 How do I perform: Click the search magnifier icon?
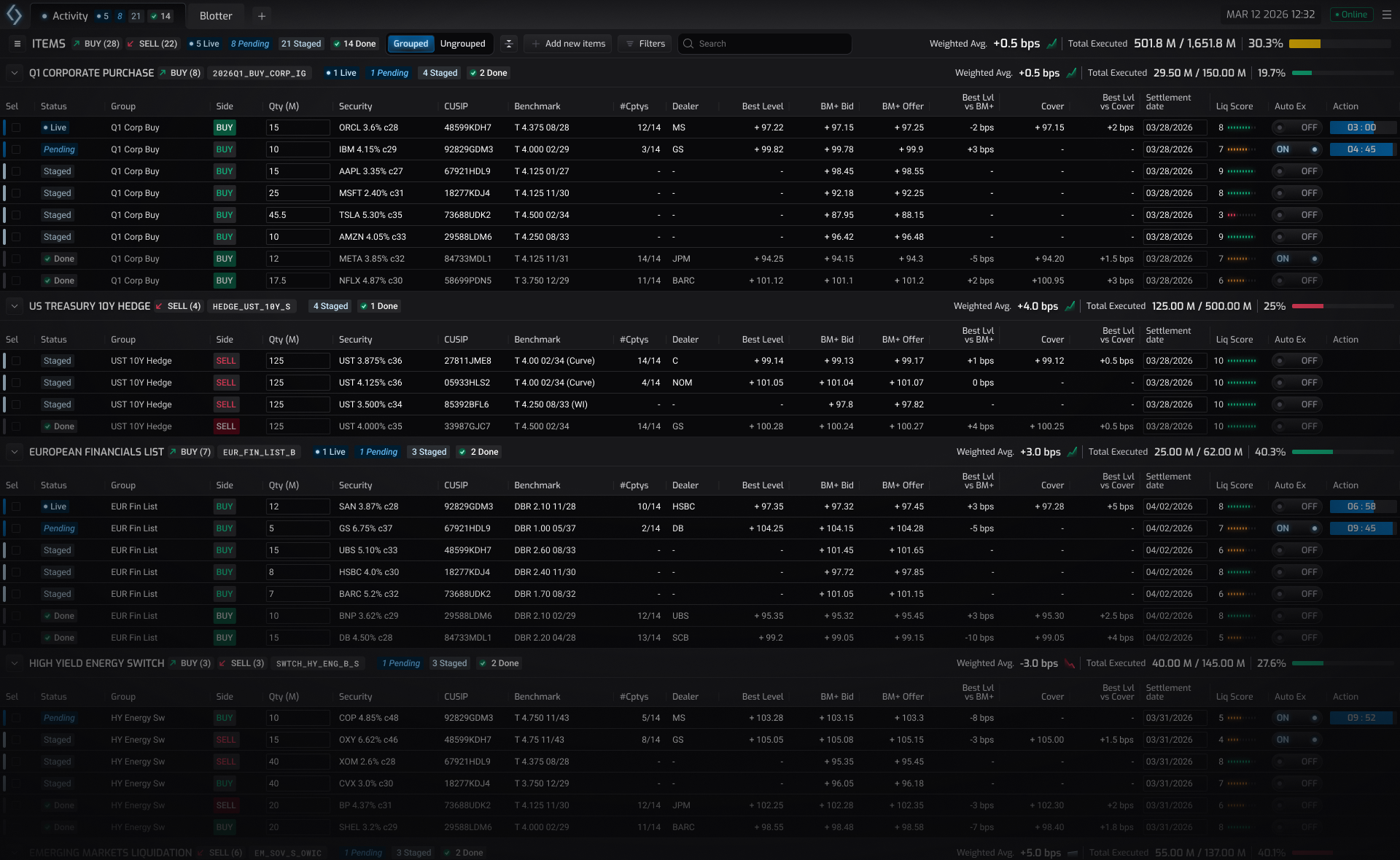pos(688,44)
